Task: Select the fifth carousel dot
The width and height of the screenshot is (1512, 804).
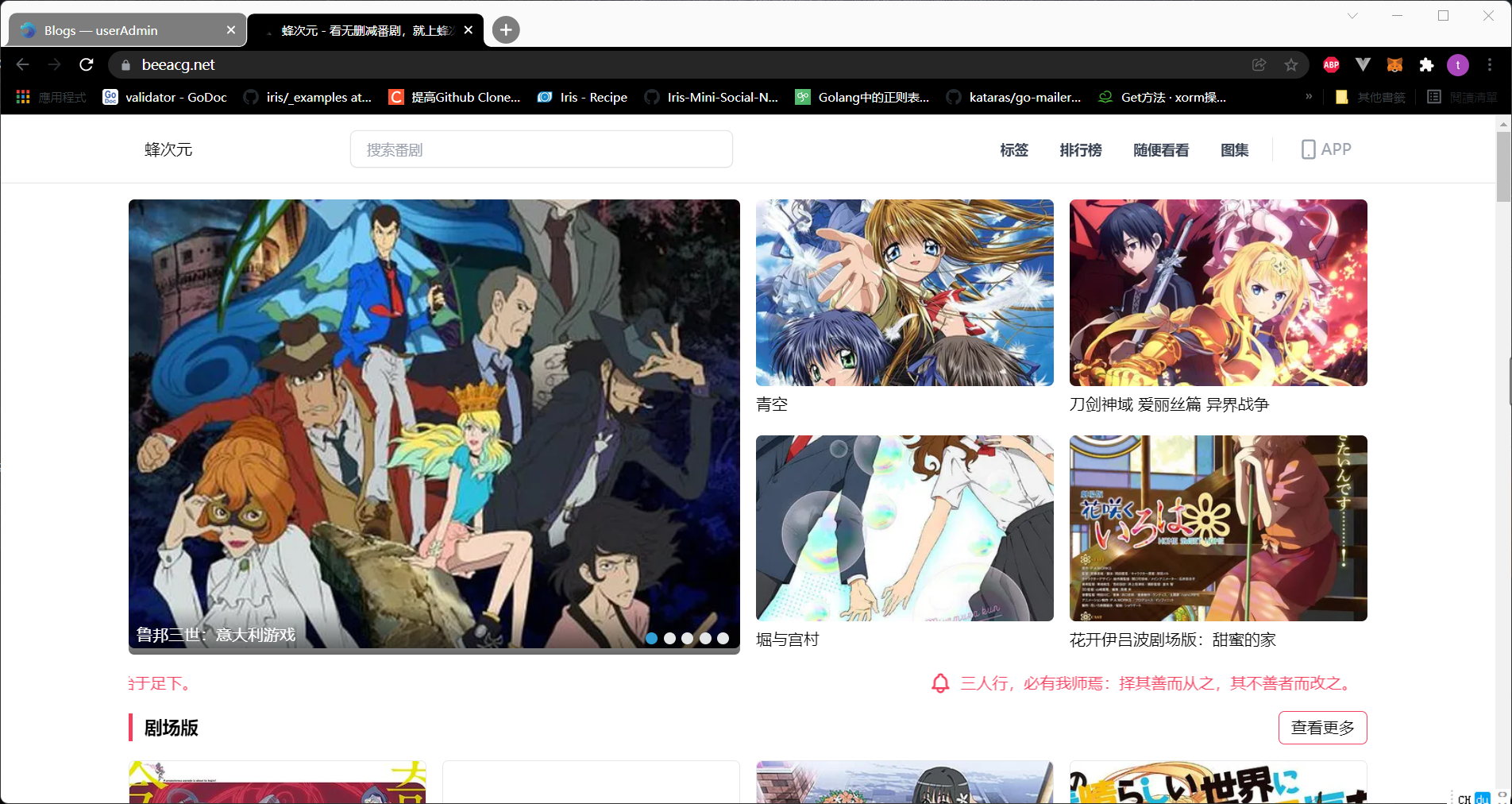Action: 723,638
